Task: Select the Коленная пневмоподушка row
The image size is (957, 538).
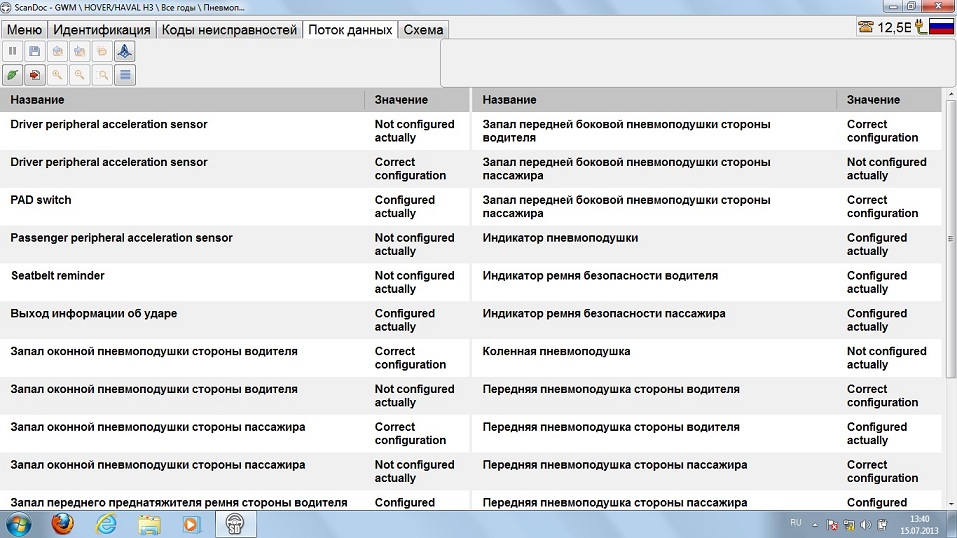Action: 707,358
